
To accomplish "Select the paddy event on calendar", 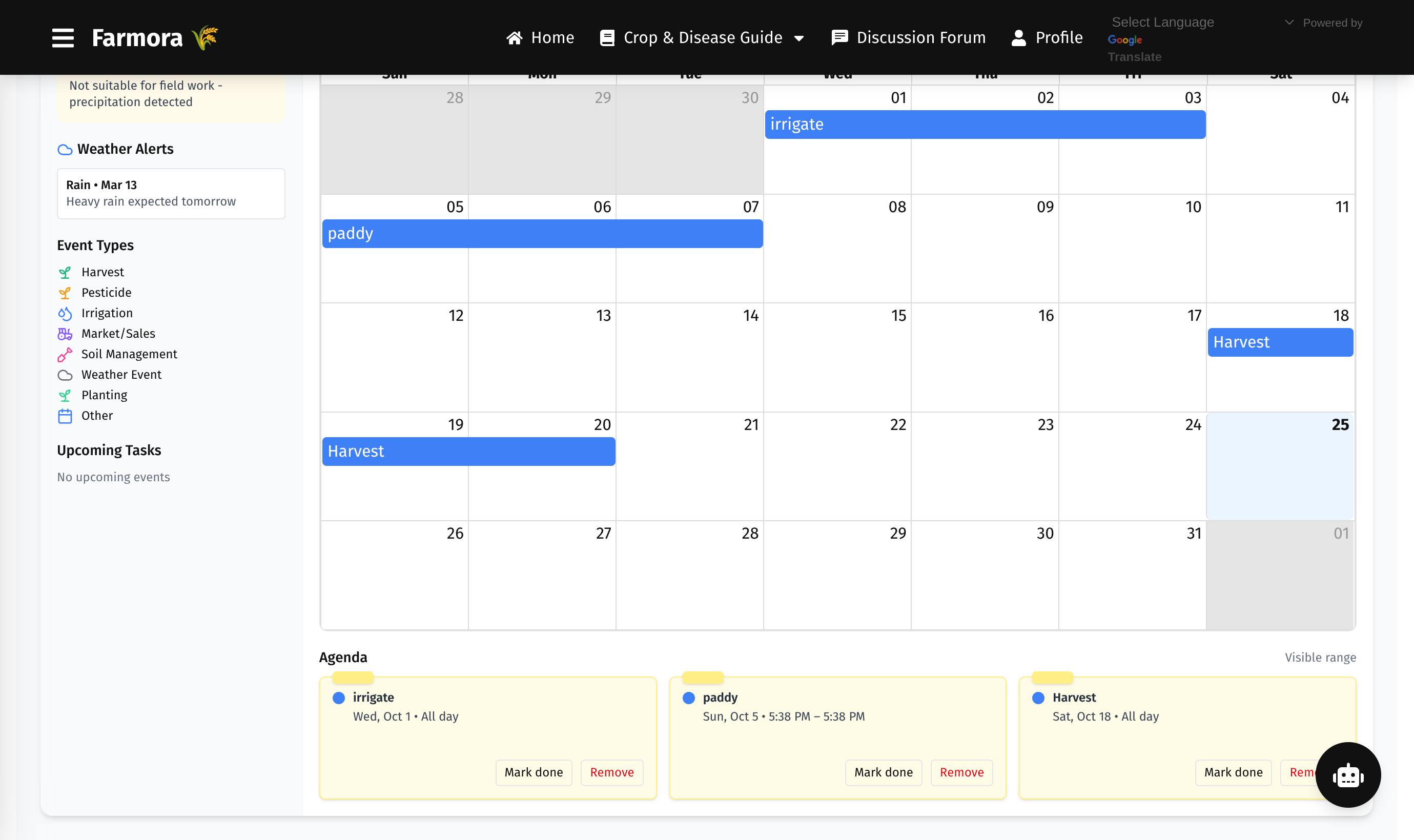I will coord(542,234).
